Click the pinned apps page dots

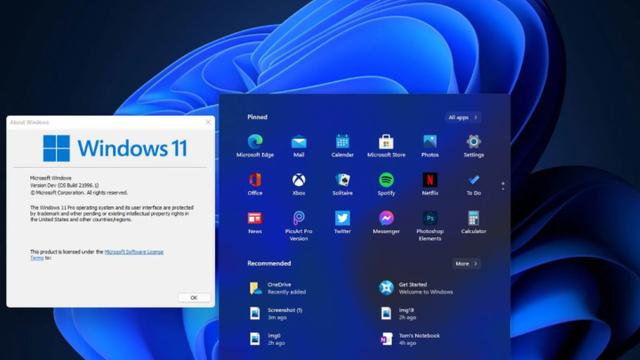pos(503,186)
